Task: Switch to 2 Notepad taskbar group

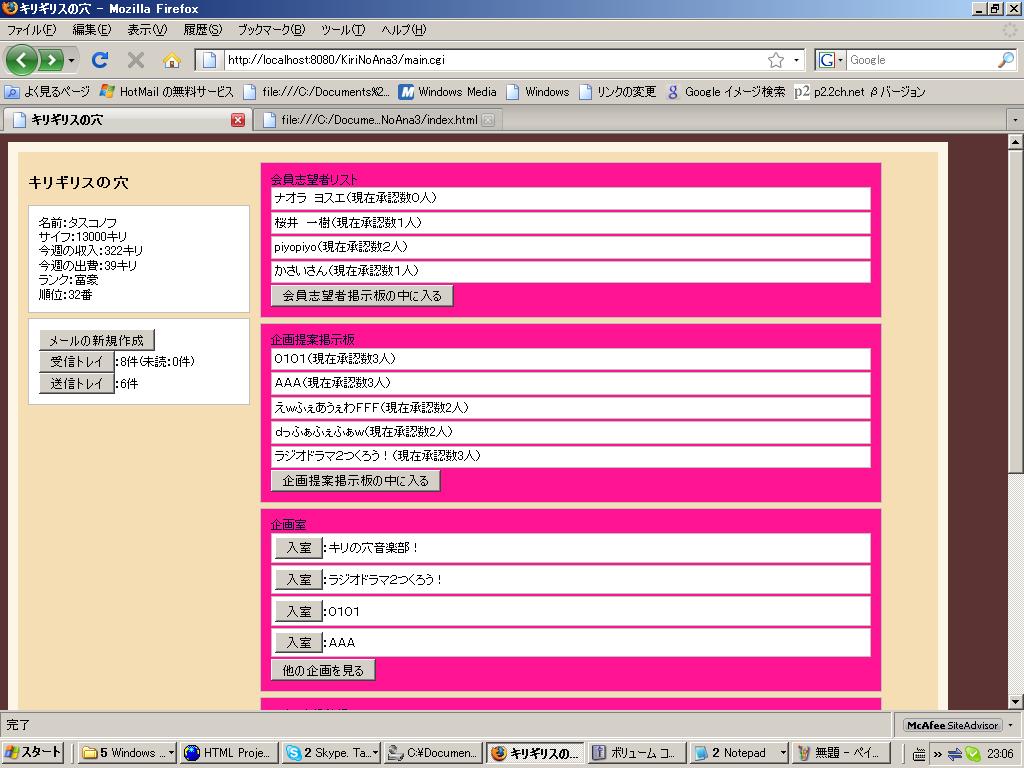Action: pos(739,753)
